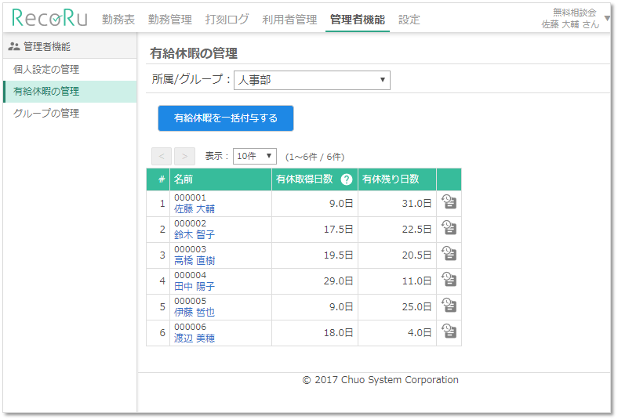Click the RecoRu logo
This screenshot has width=618, height=420.
pos(49,18)
